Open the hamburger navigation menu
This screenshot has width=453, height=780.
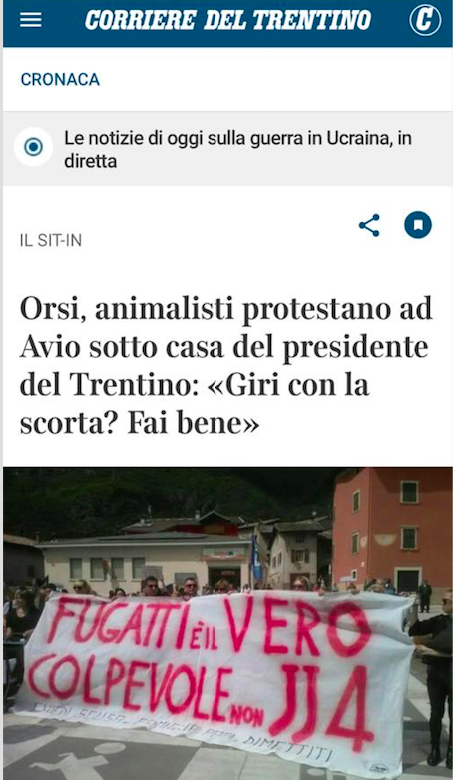point(30,20)
